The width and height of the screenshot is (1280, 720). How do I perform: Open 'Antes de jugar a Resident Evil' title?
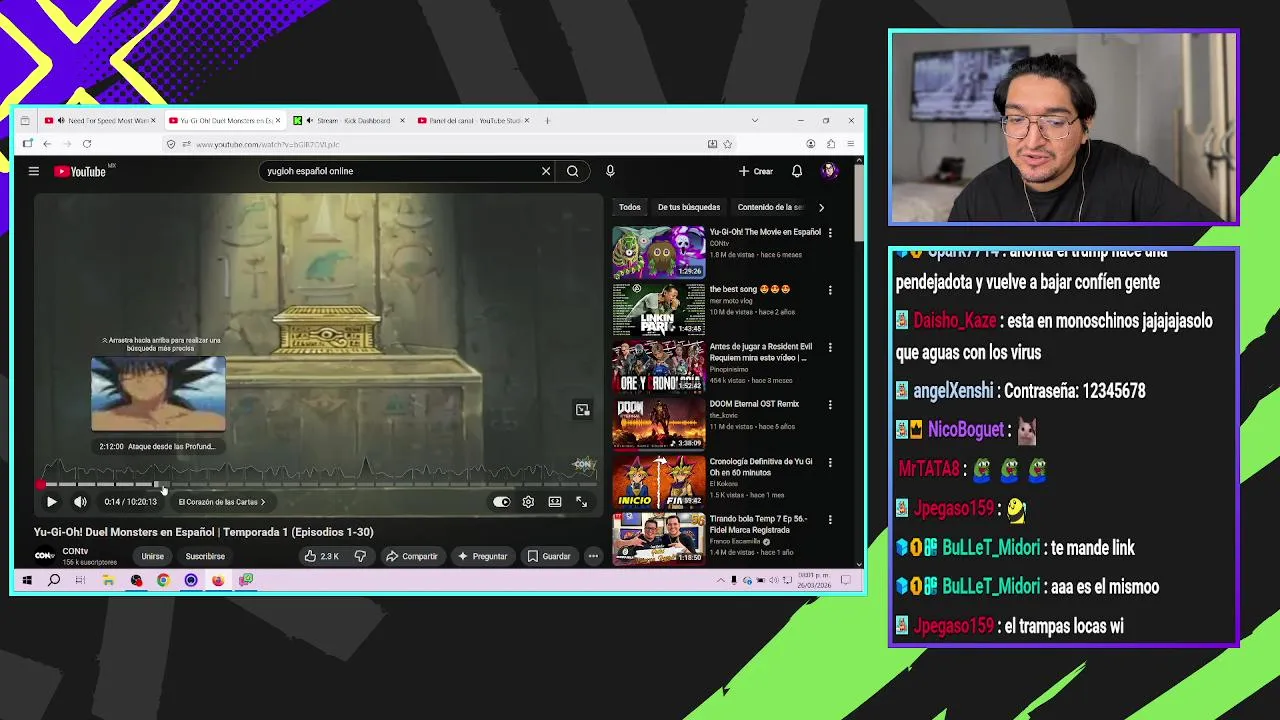[x=760, y=352]
